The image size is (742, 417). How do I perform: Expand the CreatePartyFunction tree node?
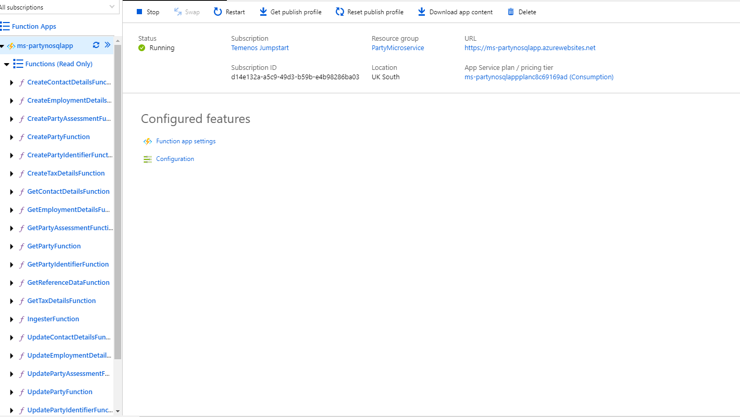(12, 137)
